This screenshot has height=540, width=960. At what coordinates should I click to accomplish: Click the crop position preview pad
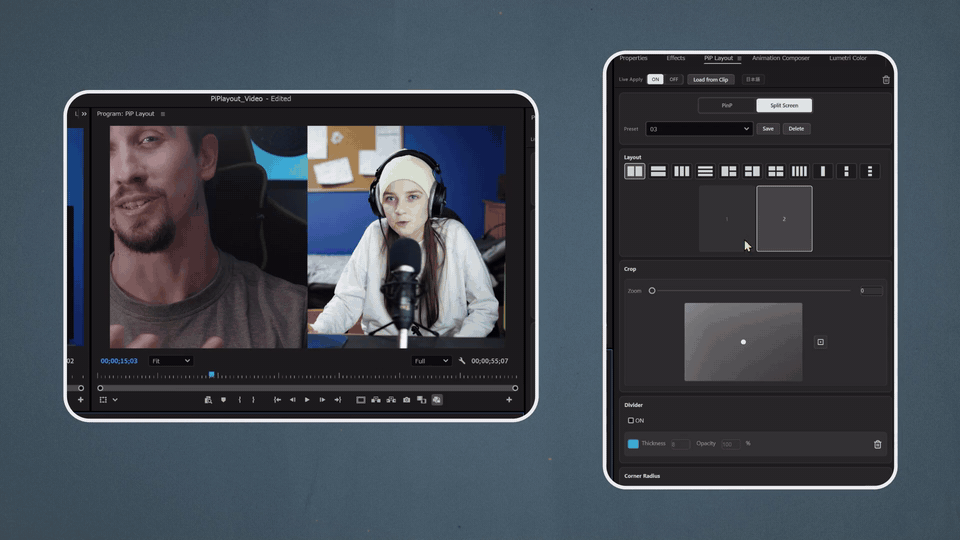pos(743,342)
